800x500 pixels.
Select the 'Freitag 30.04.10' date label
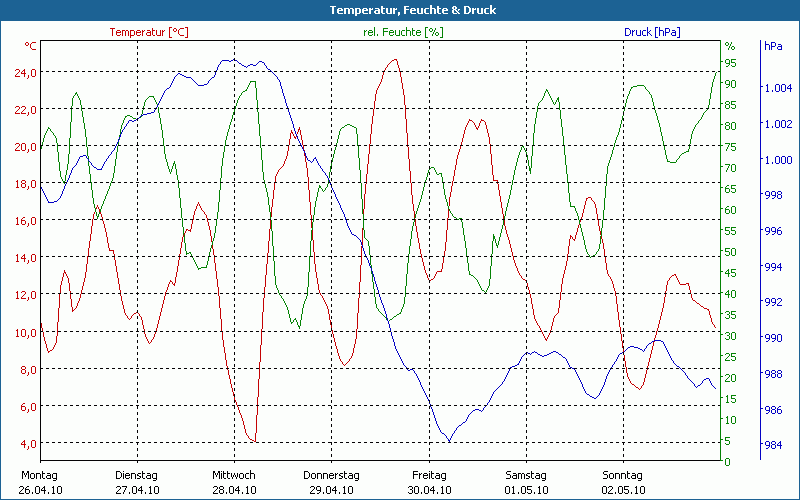429,482
